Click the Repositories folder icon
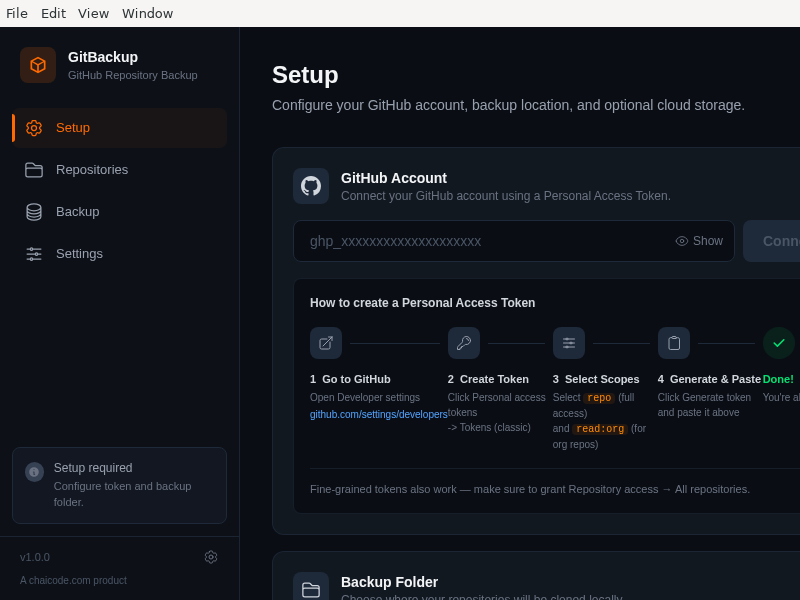800x600 pixels. 34,170
